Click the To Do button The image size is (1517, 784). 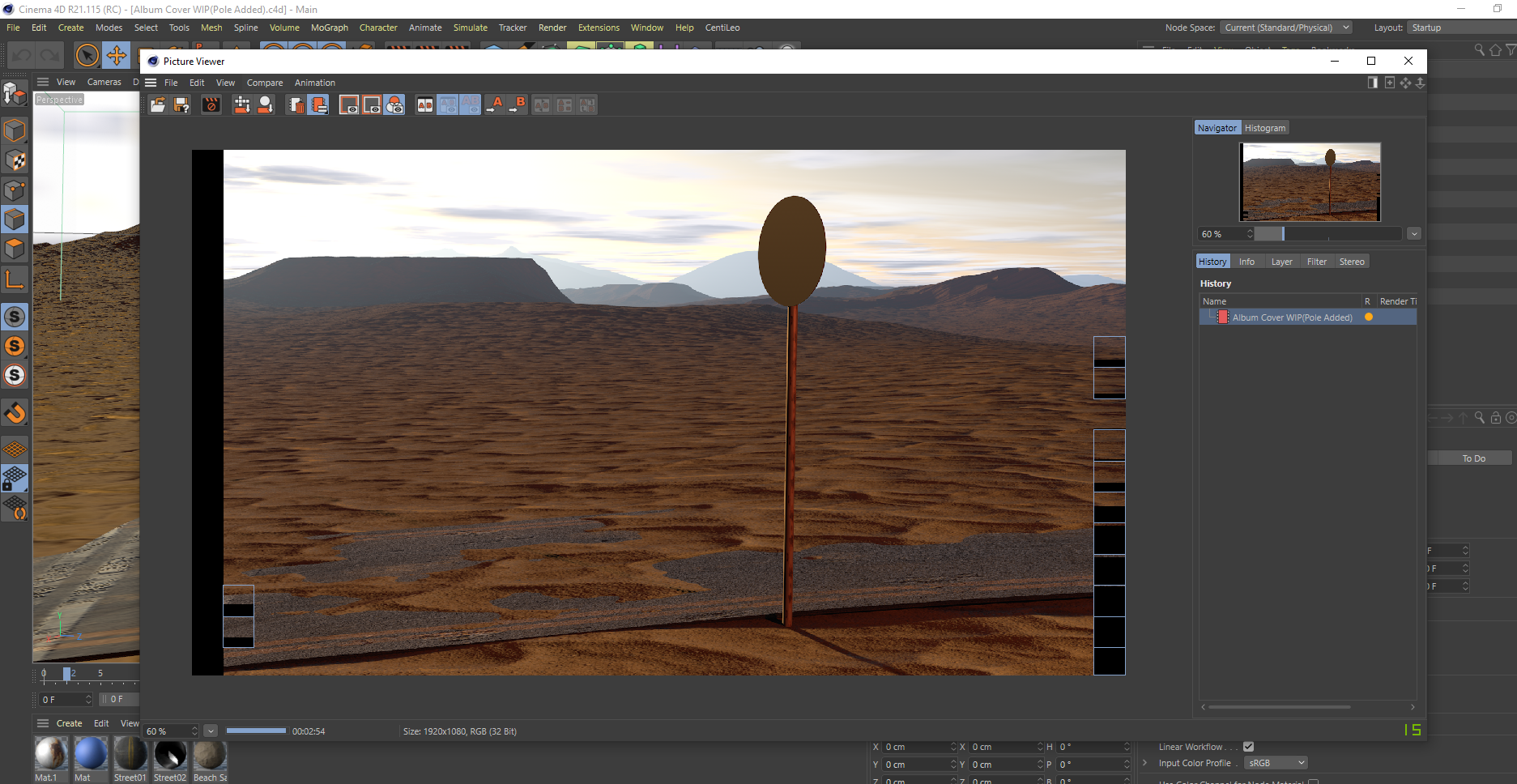pos(1473,458)
